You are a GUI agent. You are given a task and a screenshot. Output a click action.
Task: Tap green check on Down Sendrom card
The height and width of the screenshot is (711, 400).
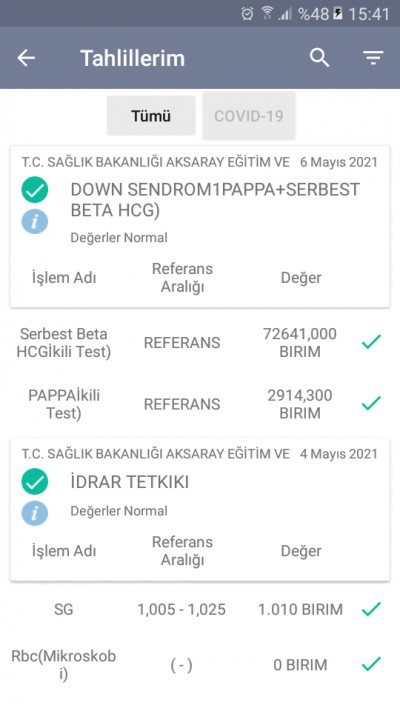[x=34, y=190]
